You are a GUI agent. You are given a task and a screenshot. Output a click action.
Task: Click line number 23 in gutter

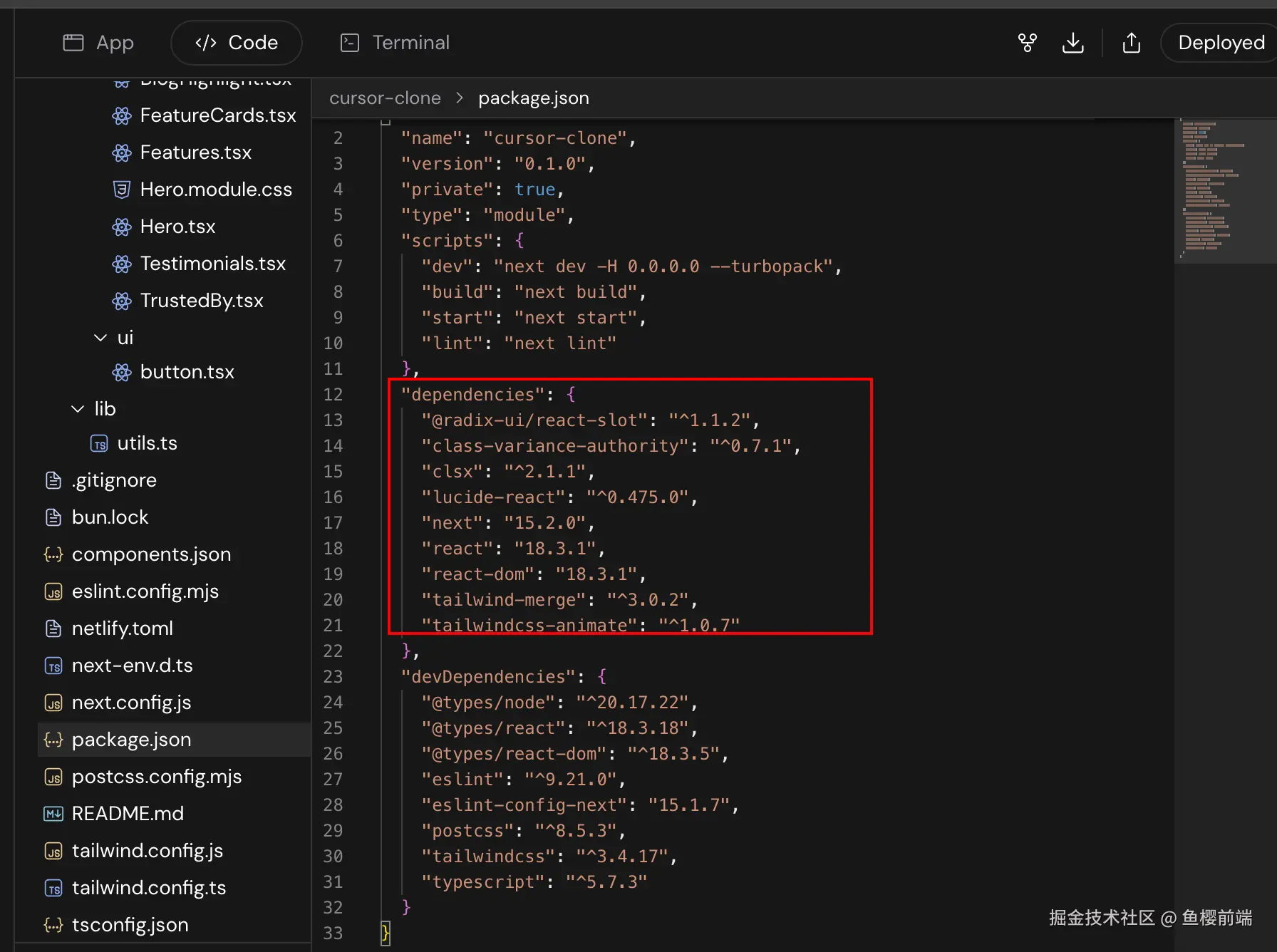pos(333,677)
